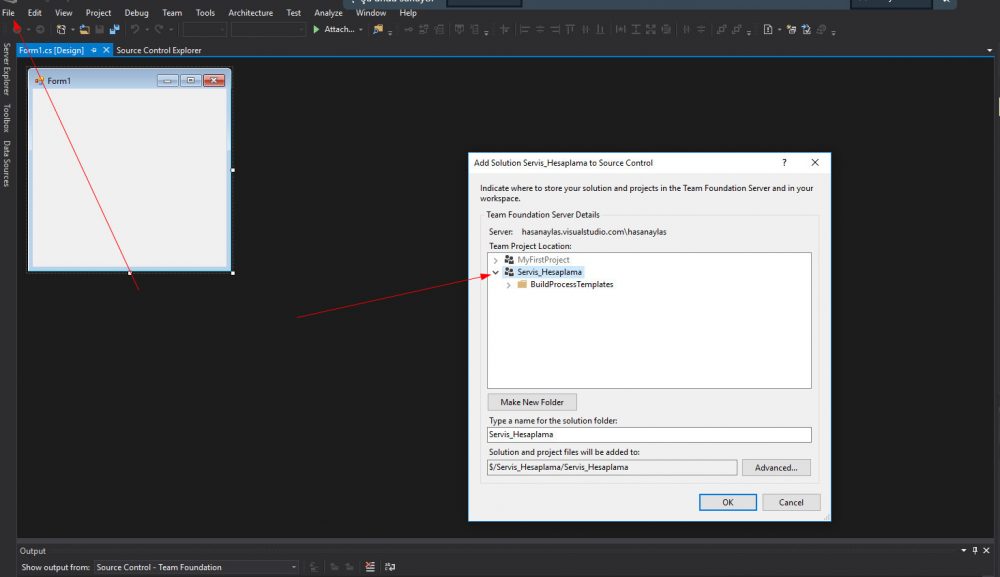The image size is (1000, 577).
Task: Select Servis_Hesaplama team project in tree
Action: (x=549, y=272)
